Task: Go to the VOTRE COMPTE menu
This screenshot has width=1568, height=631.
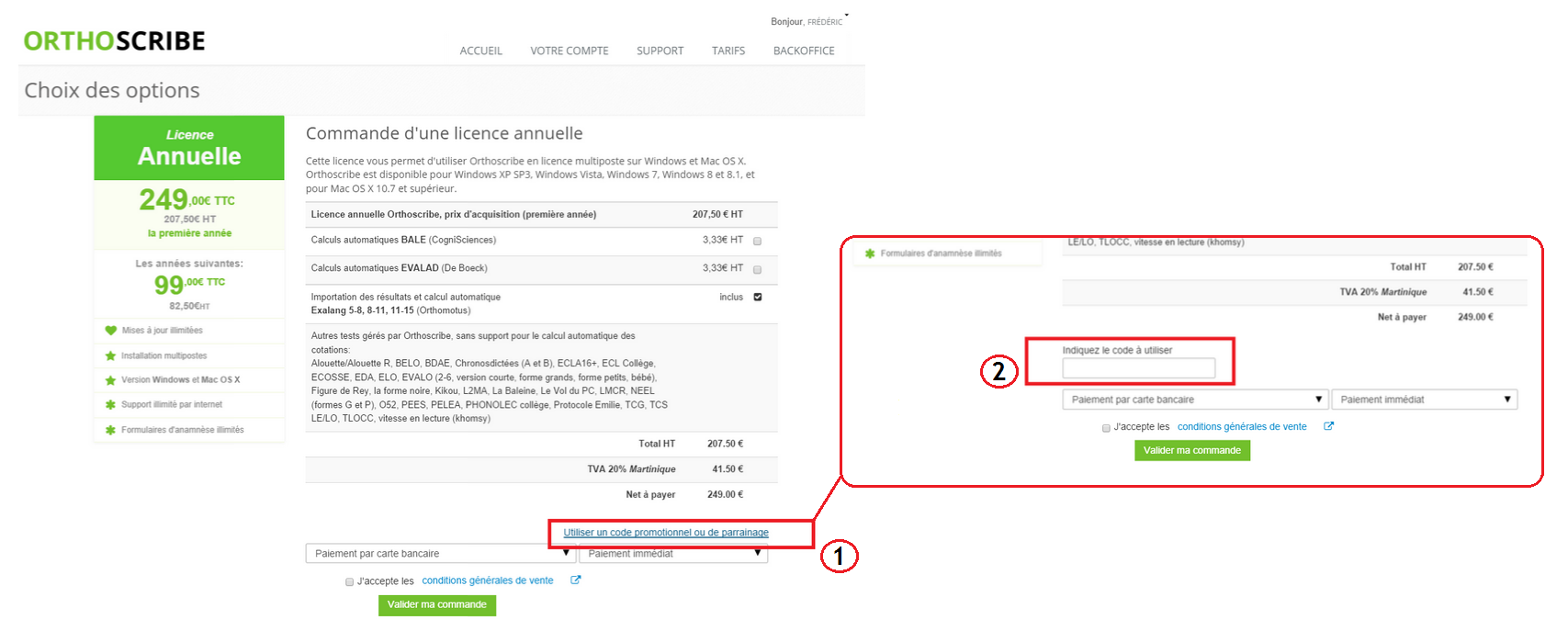Action: coord(569,51)
